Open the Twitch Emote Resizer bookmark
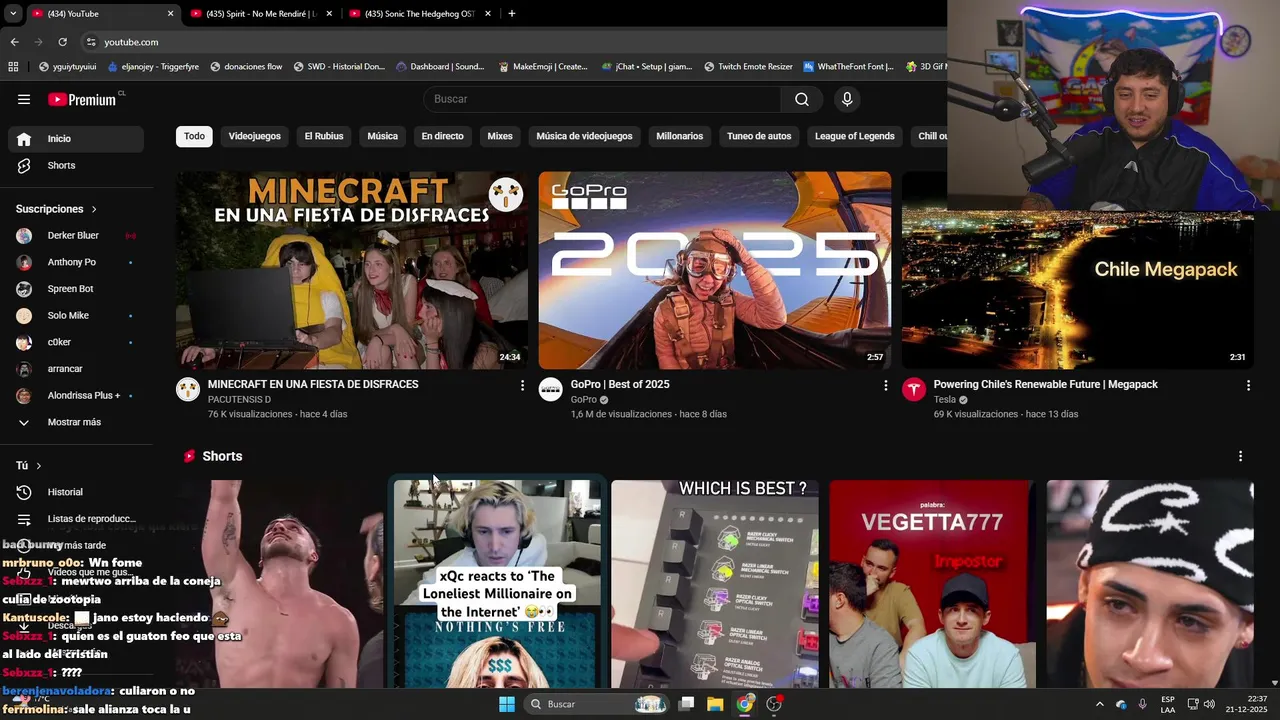The width and height of the screenshot is (1280, 720). tap(747, 67)
